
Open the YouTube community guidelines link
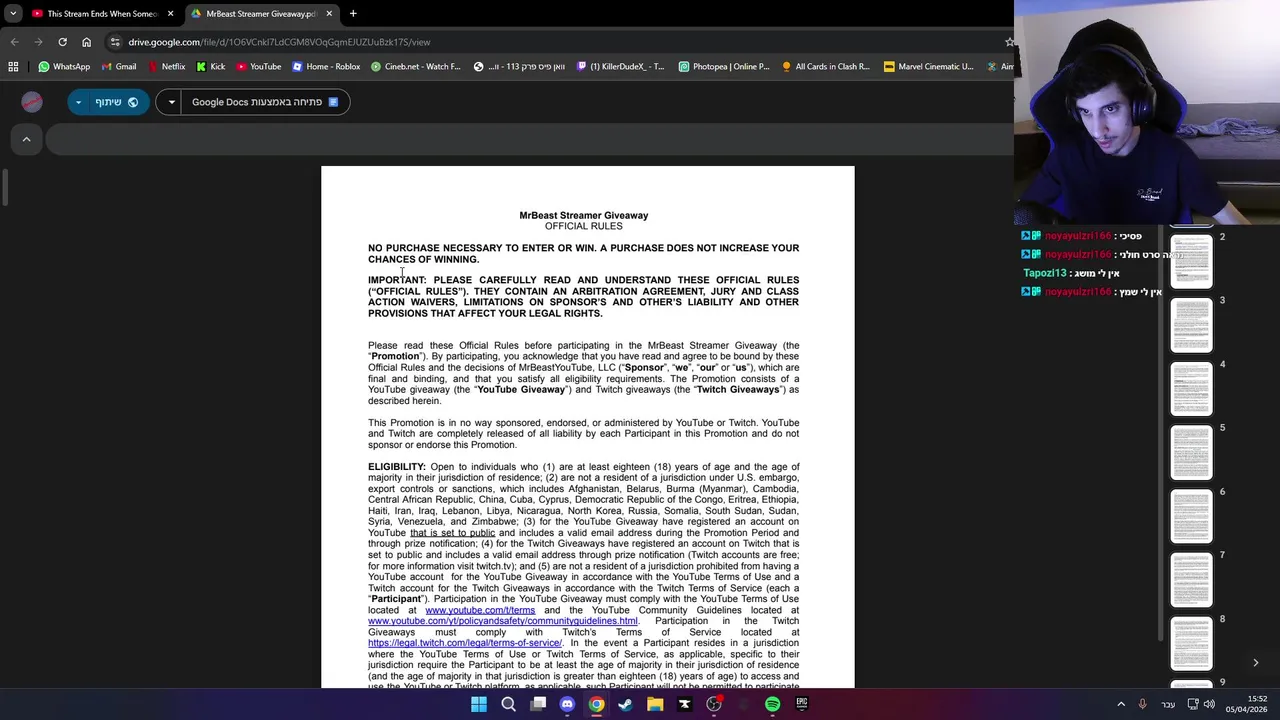point(503,621)
